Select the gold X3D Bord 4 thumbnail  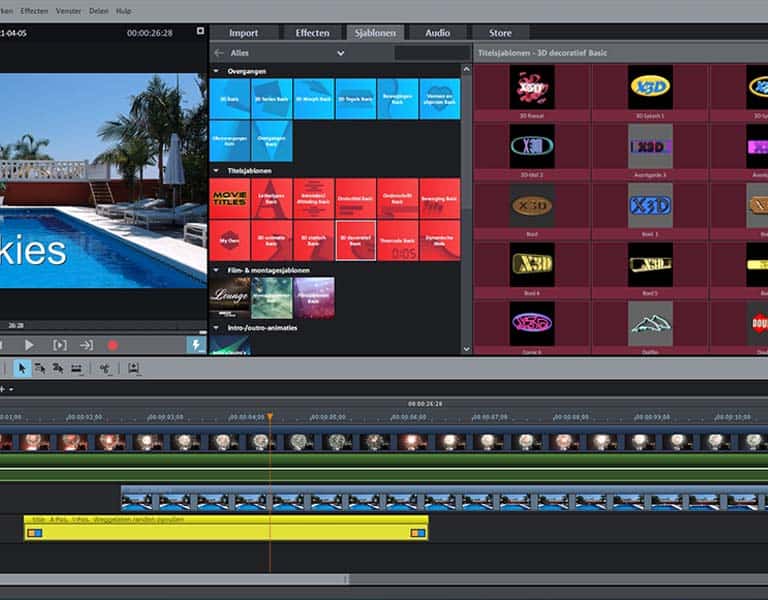[x=532, y=264]
